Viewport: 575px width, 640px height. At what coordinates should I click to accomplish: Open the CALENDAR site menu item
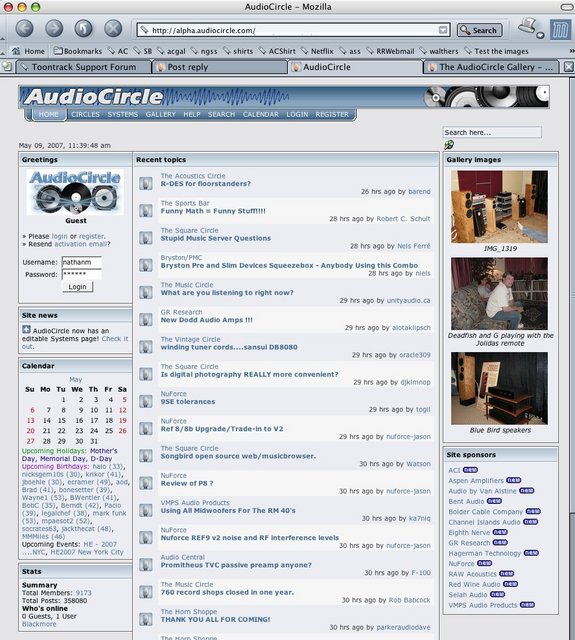[x=261, y=114]
